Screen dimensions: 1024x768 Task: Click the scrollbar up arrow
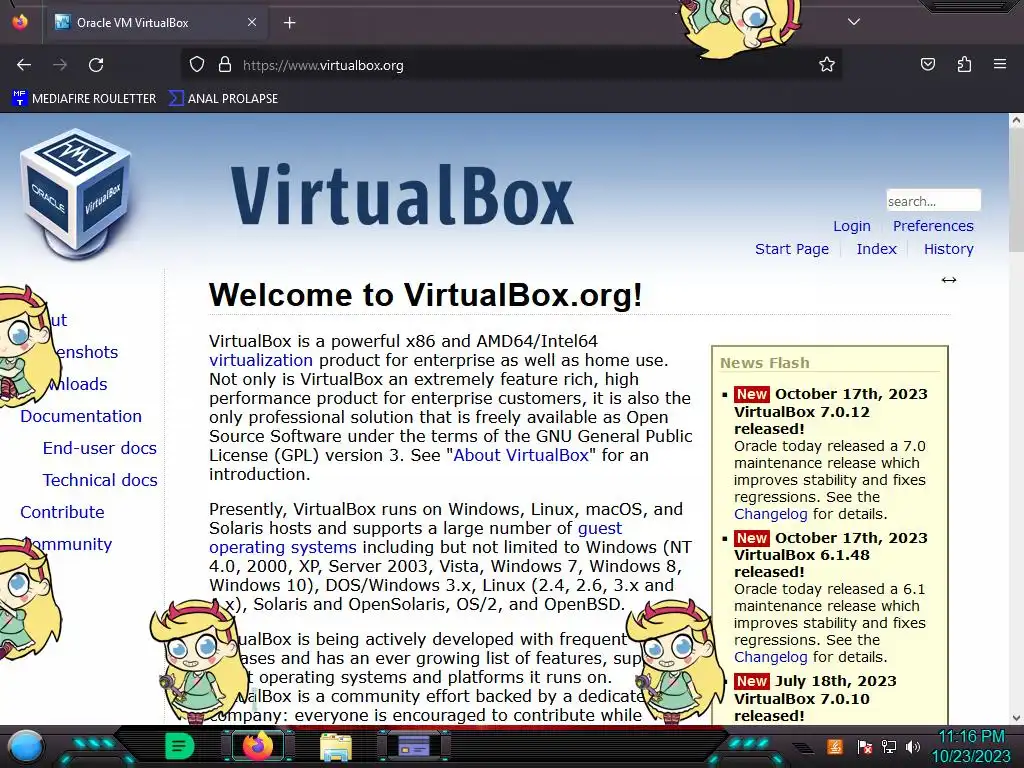[x=1016, y=120]
